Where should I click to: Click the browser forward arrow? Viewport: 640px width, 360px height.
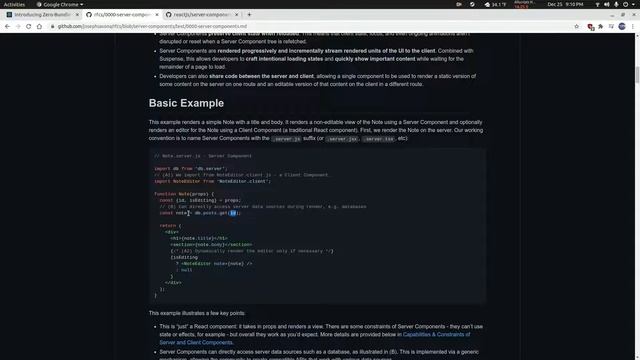(18, 27)
